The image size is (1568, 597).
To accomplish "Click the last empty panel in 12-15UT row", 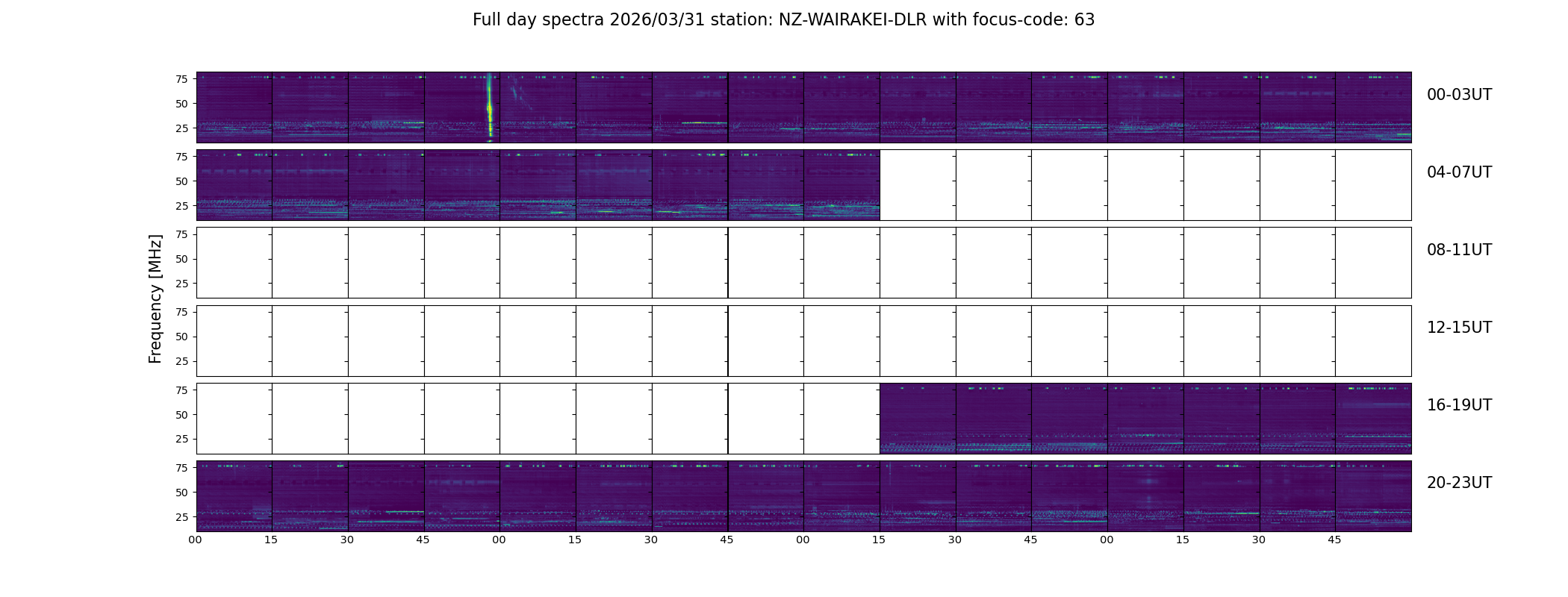I will point(1373,340).
